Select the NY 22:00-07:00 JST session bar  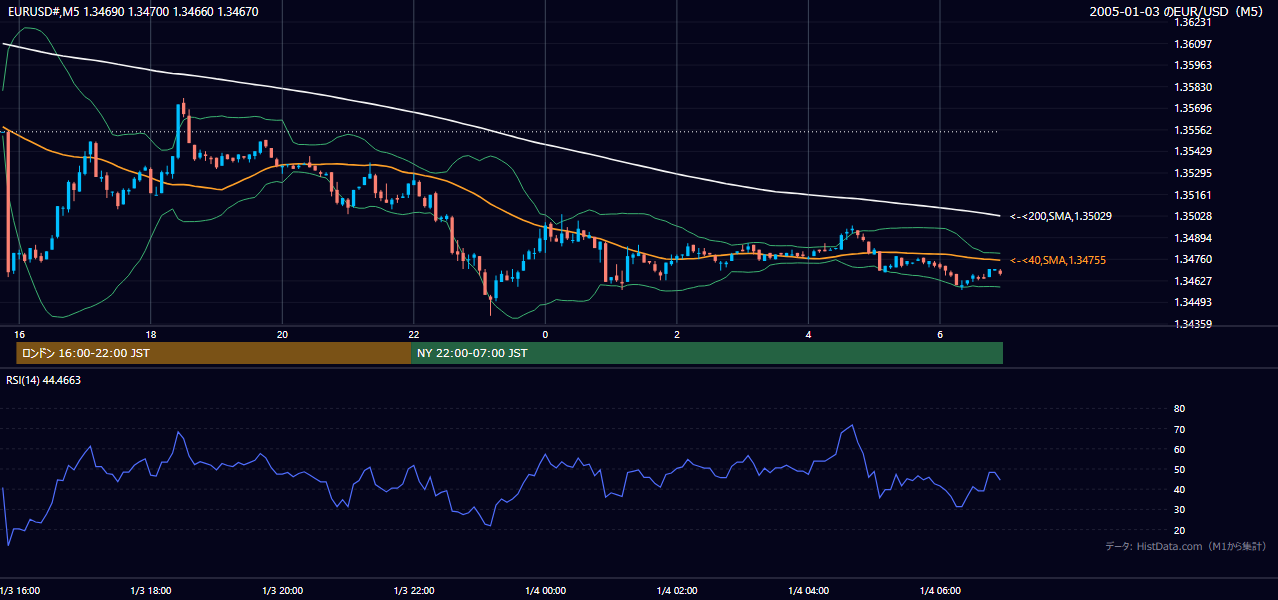coord(707,353)
